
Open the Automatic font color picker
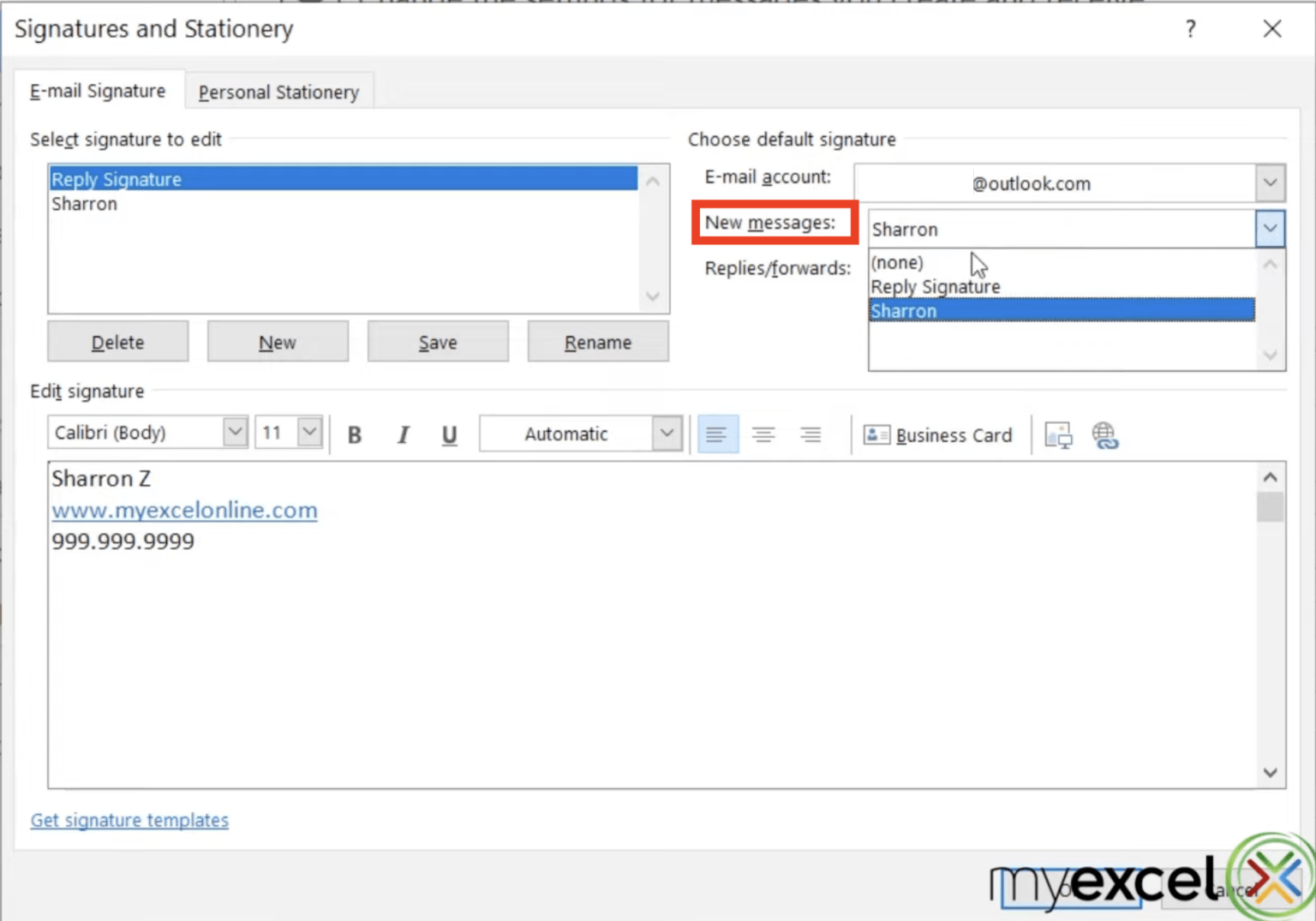click(x=666, y=434)
